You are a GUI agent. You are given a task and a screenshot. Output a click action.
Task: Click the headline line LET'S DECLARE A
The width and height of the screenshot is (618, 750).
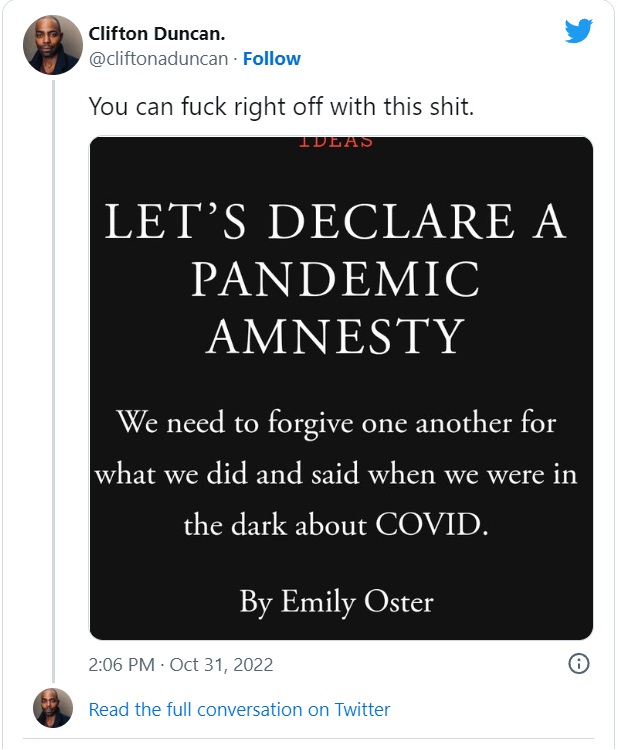[x=336, y=222]
